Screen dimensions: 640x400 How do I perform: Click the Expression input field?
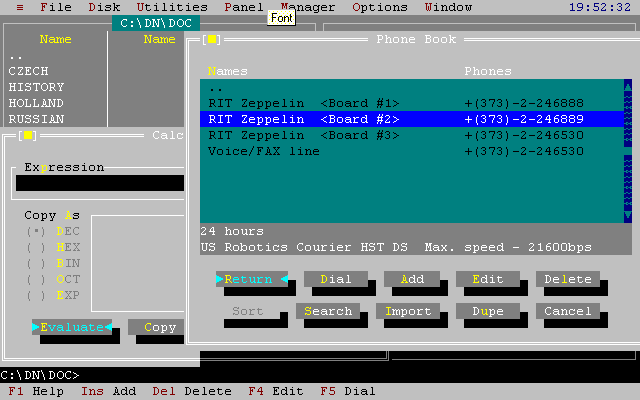coord(100,183)
